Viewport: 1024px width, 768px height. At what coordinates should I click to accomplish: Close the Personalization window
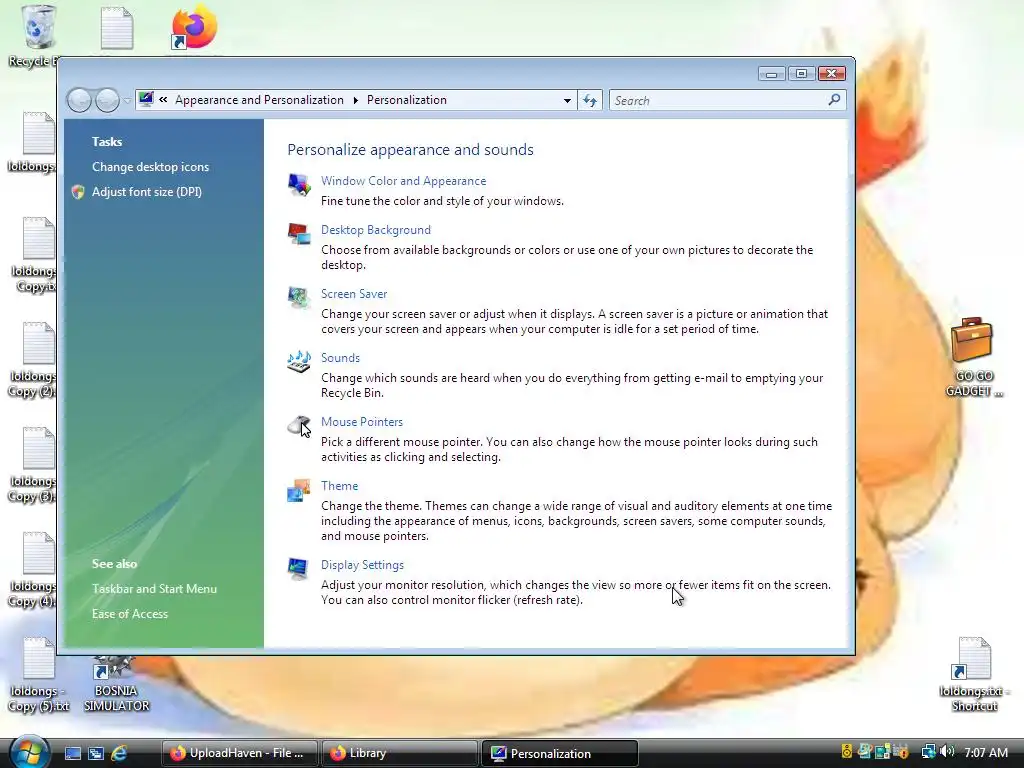click(831, 74)
